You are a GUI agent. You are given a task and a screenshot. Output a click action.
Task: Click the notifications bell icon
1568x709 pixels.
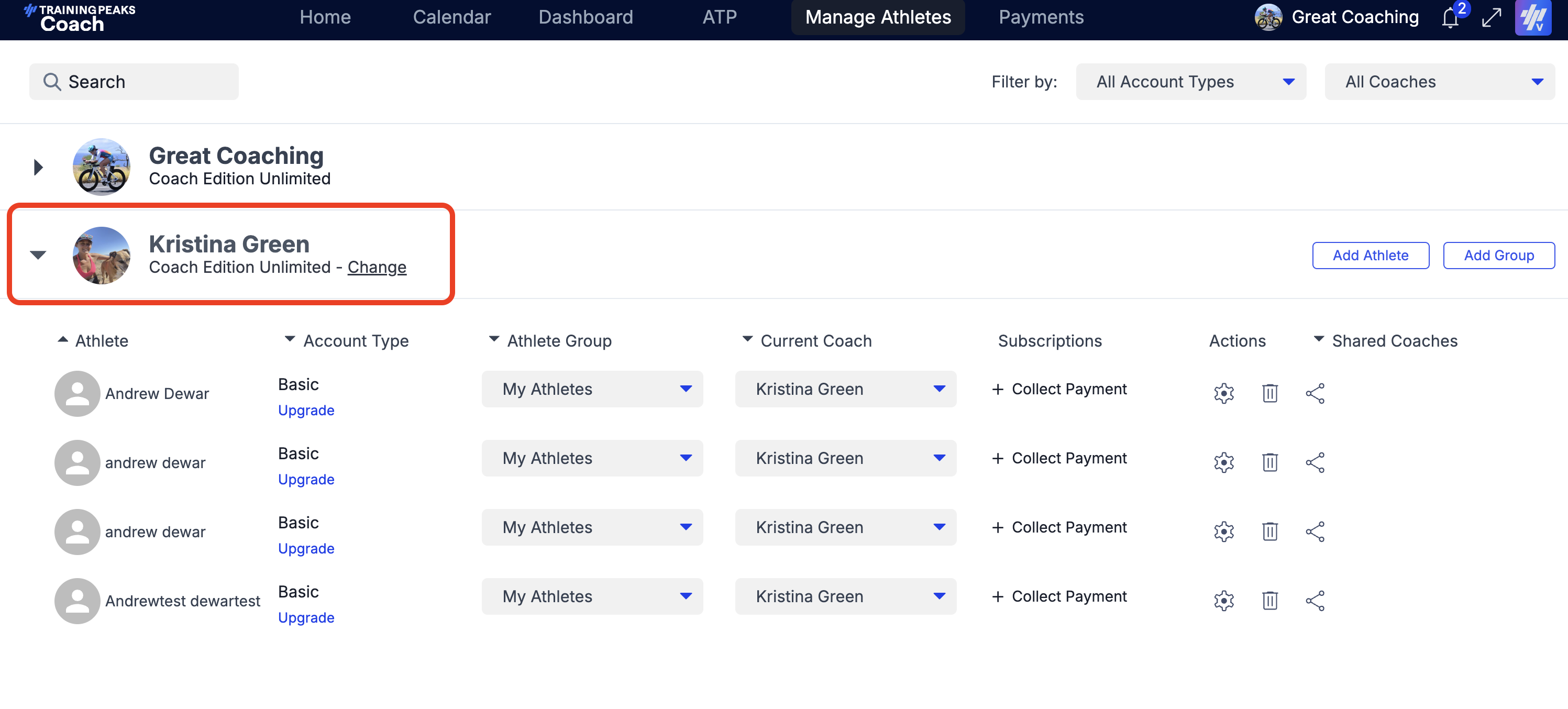click(1449, 18)
